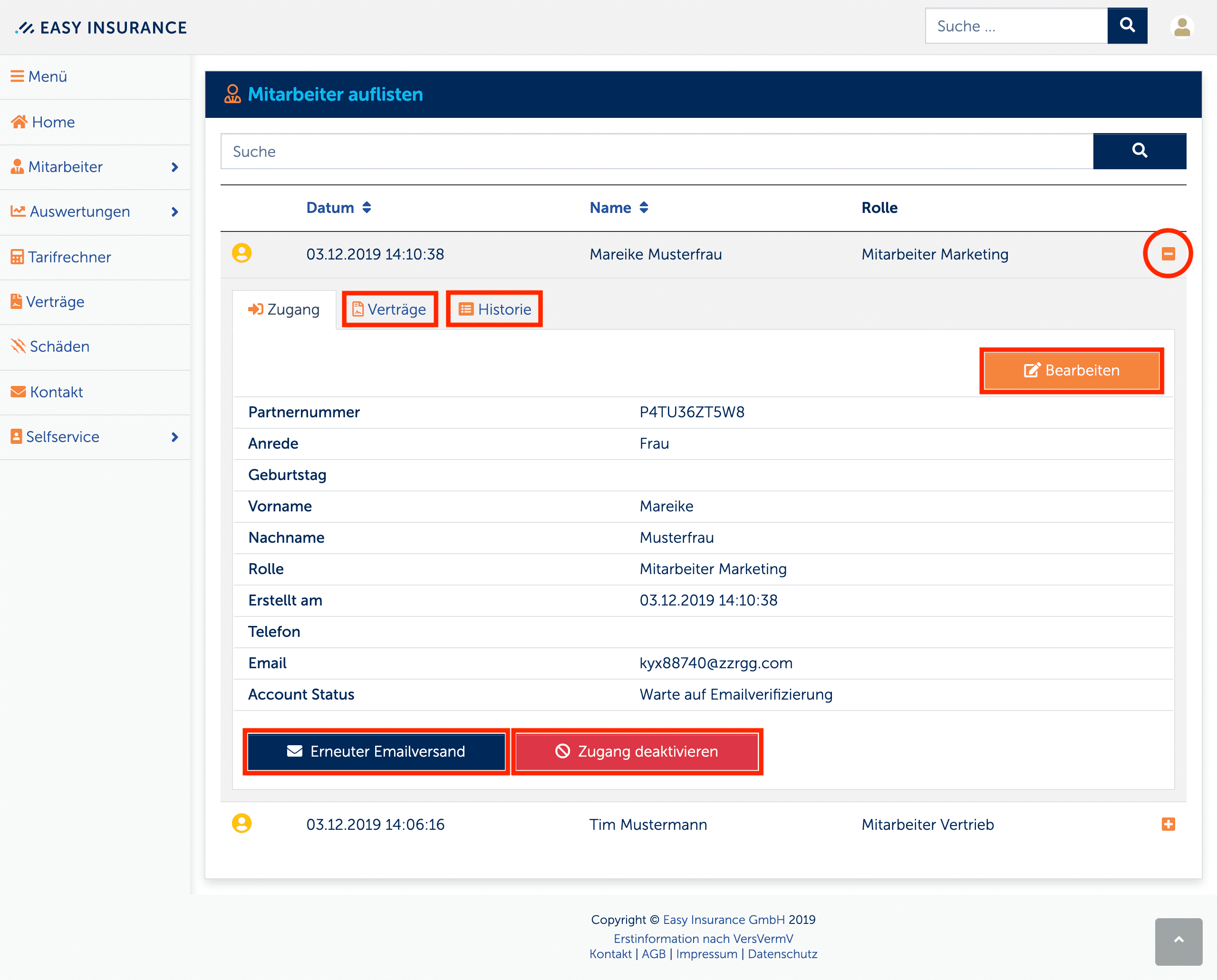Viewport: 1217px width, 980px height.
Task: Open the Verträge tab in employee details
Action: (x=390, y=309)
